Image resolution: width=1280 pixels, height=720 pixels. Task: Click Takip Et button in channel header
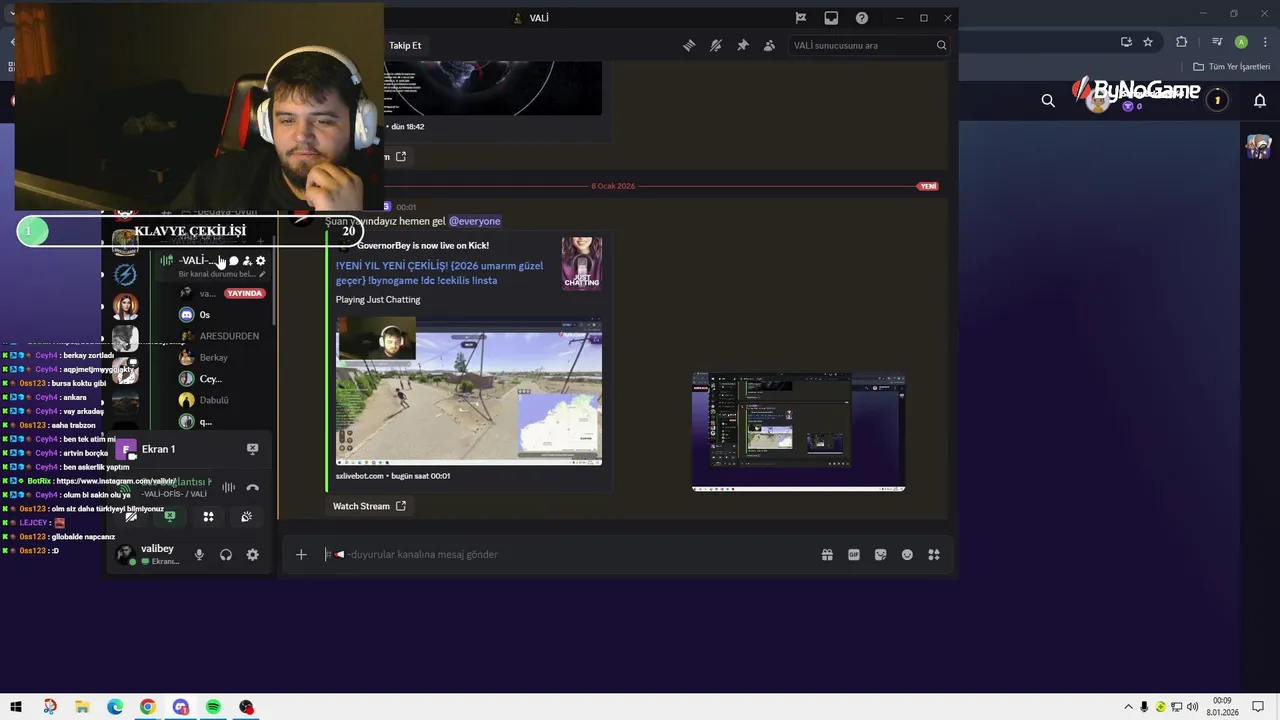coord(405,45)
